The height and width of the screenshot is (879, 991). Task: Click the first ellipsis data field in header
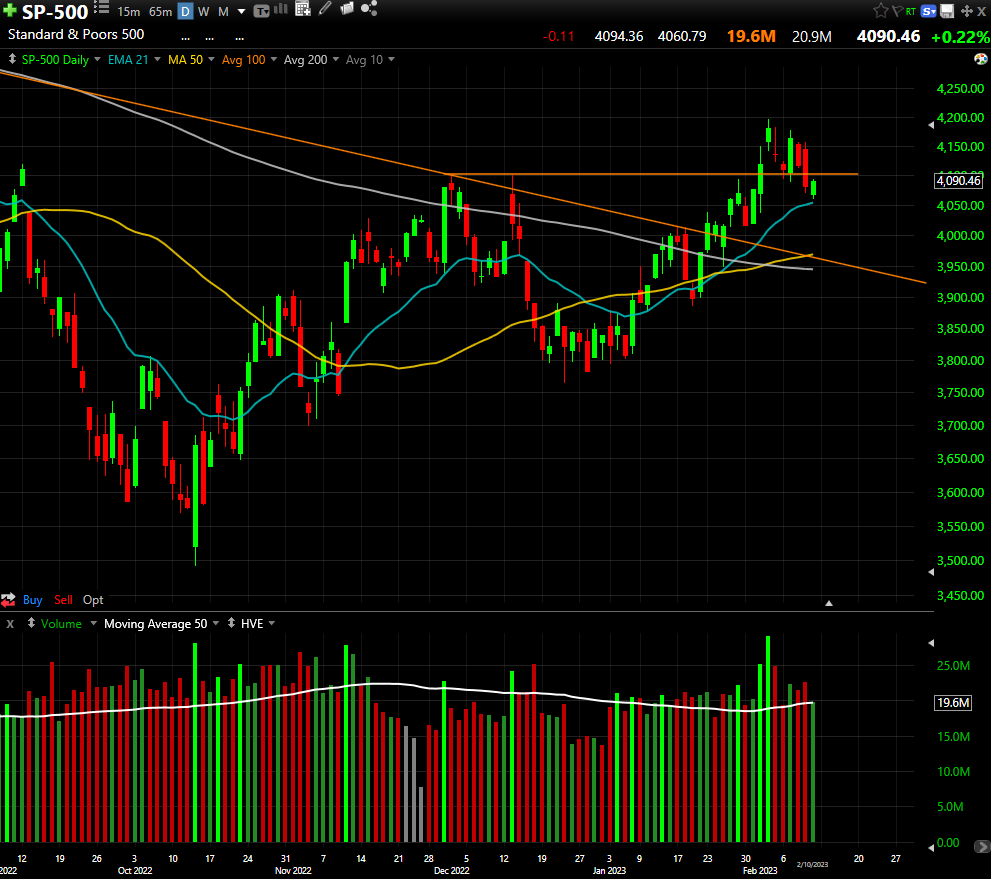185,39
